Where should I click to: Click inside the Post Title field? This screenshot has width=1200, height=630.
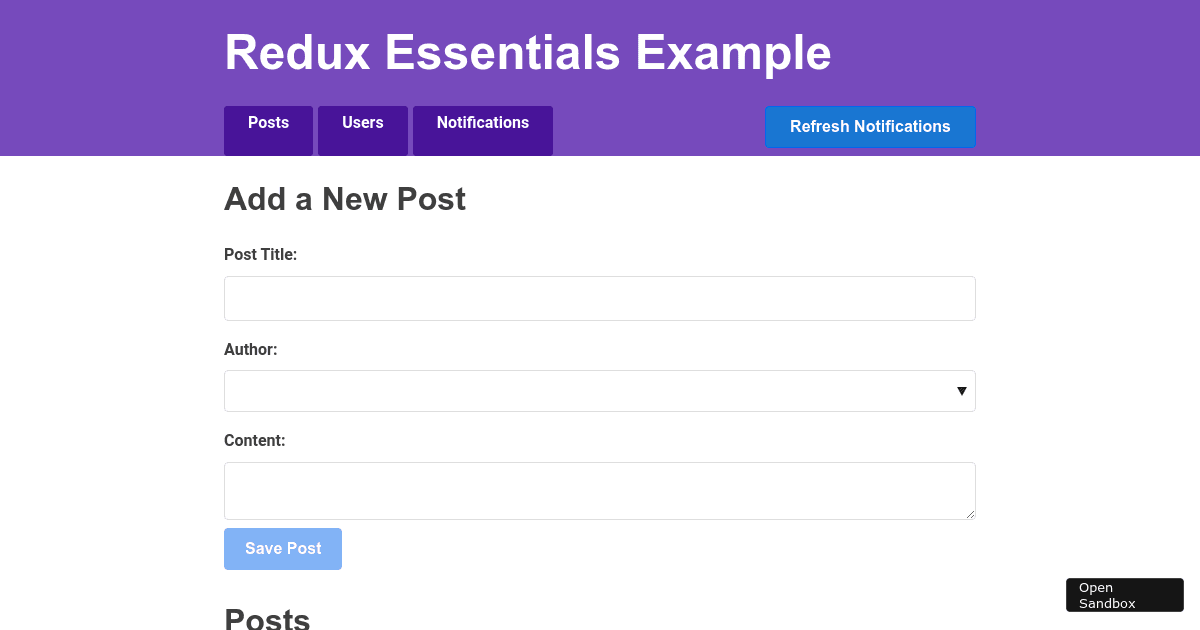pyautogui.click(x=600, y=298)
